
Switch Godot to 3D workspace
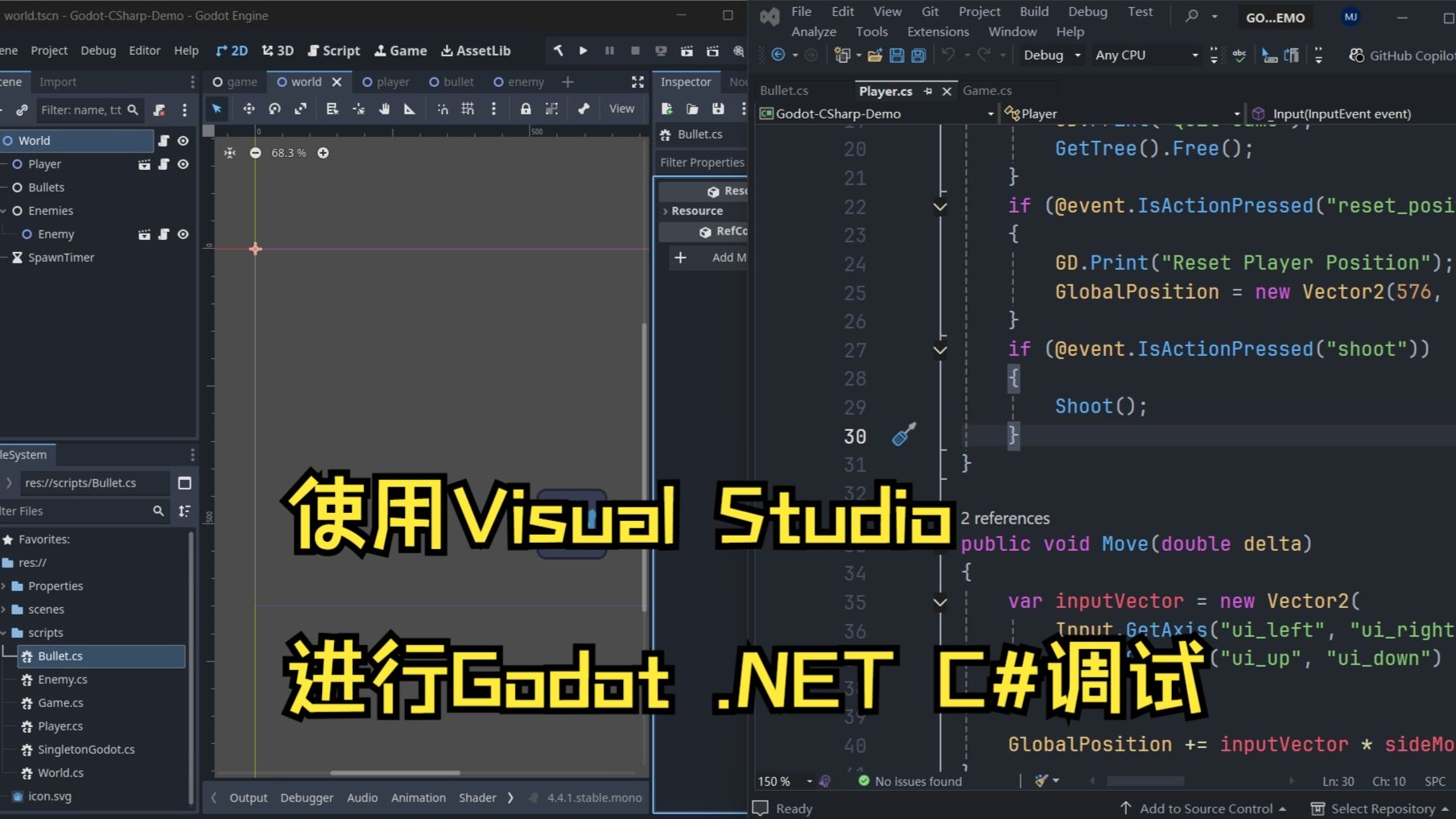[278, 51]
